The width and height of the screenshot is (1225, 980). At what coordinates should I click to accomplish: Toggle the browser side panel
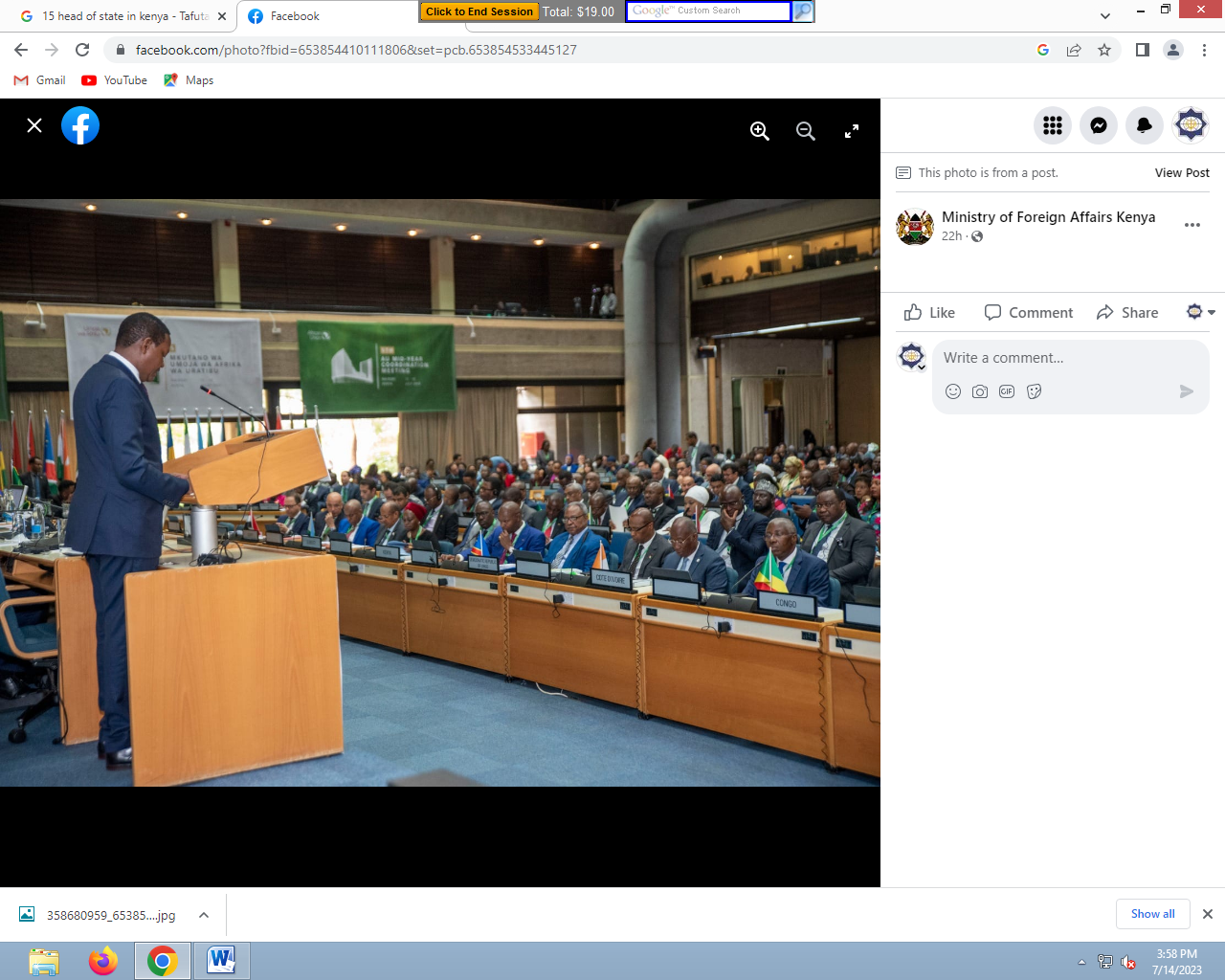[x=1143, y=50]
